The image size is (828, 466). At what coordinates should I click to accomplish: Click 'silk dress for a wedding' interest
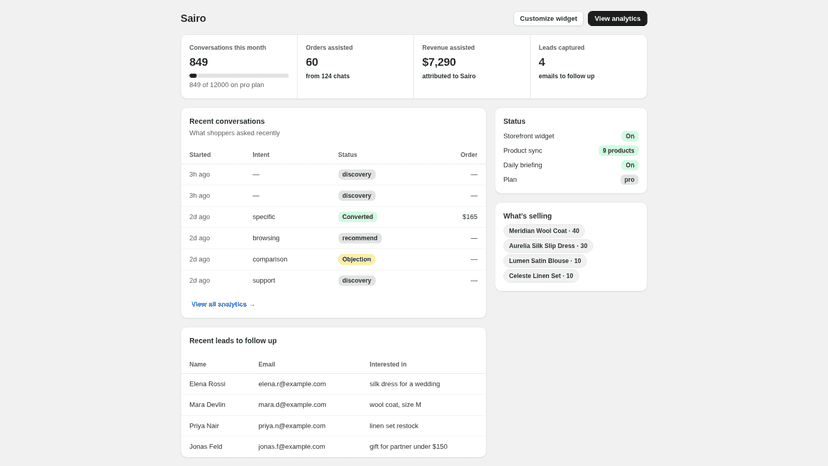[x=404, y=384]
